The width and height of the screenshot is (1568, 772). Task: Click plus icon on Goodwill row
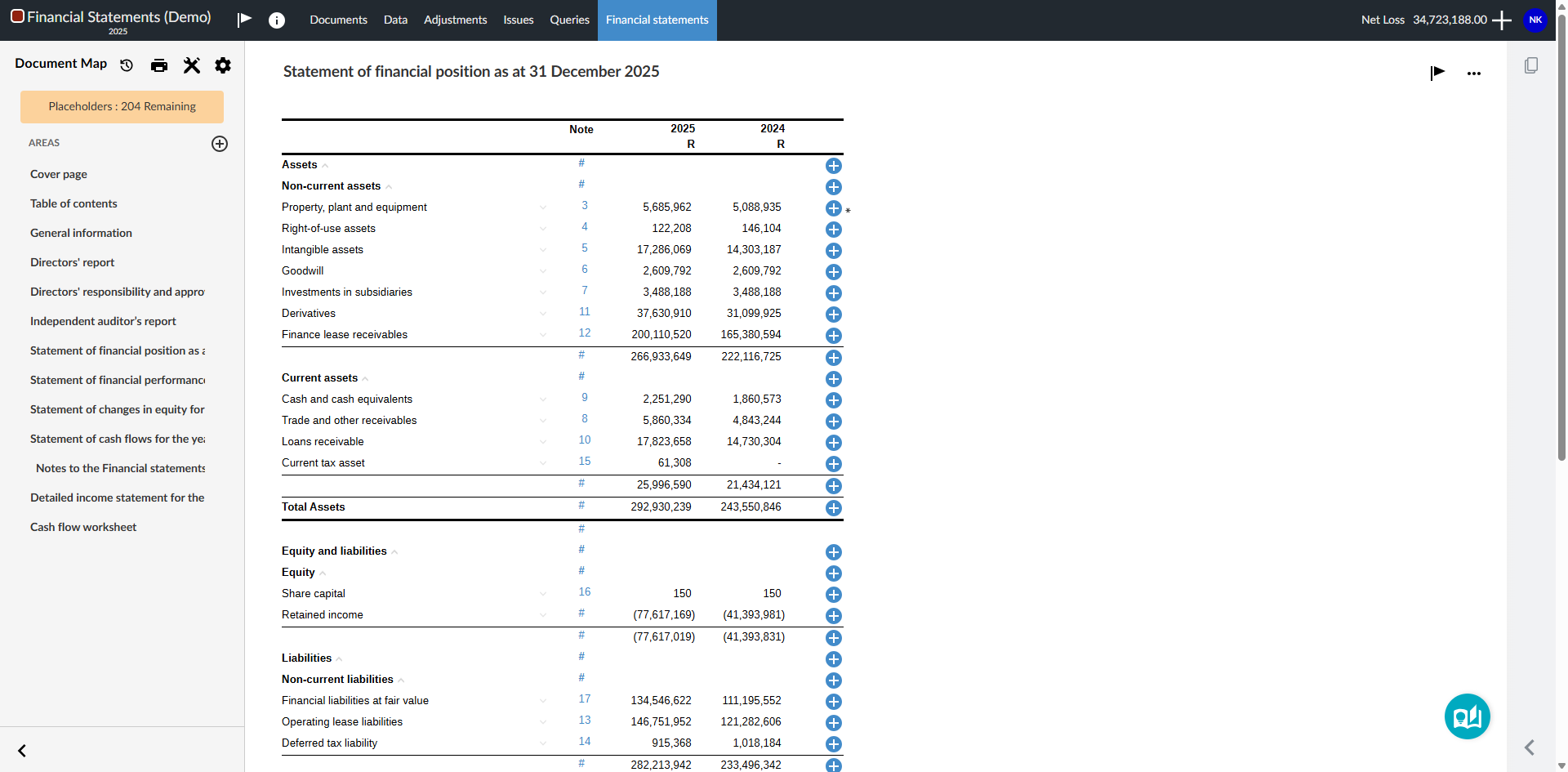[x=833, y=272]
